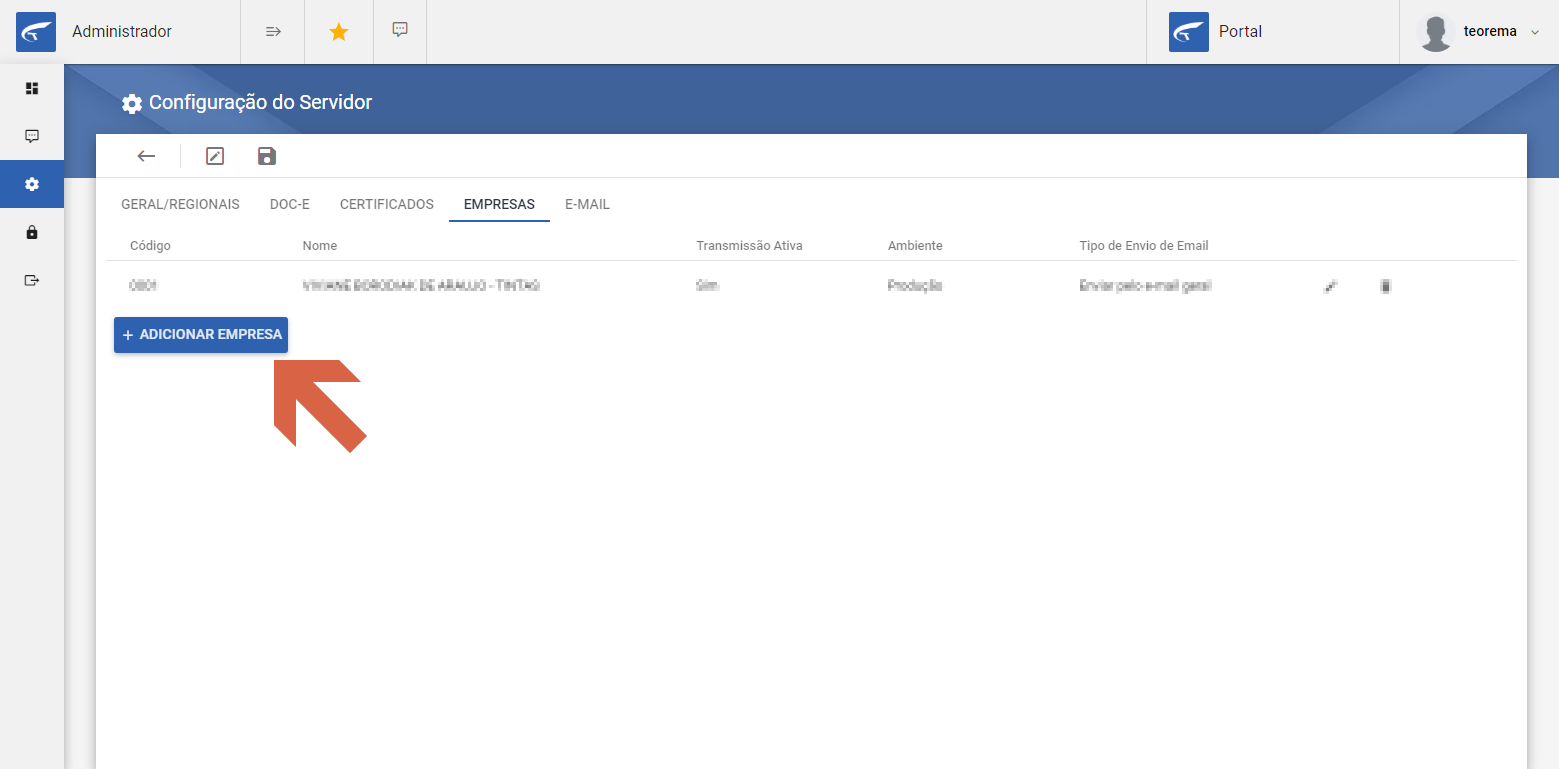Go back with the left arrow icon

point(147,156)
